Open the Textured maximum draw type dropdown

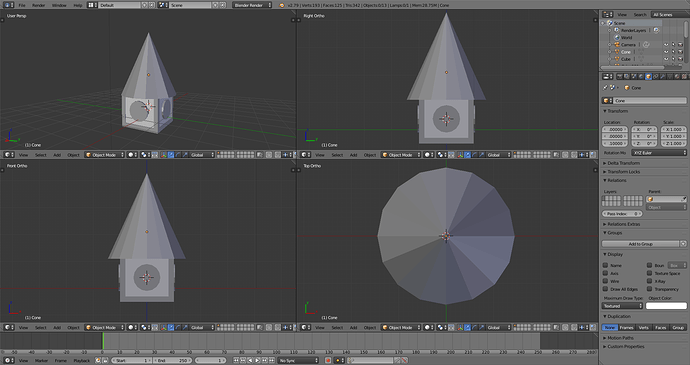pyautogui.click(x=622, y=306)
